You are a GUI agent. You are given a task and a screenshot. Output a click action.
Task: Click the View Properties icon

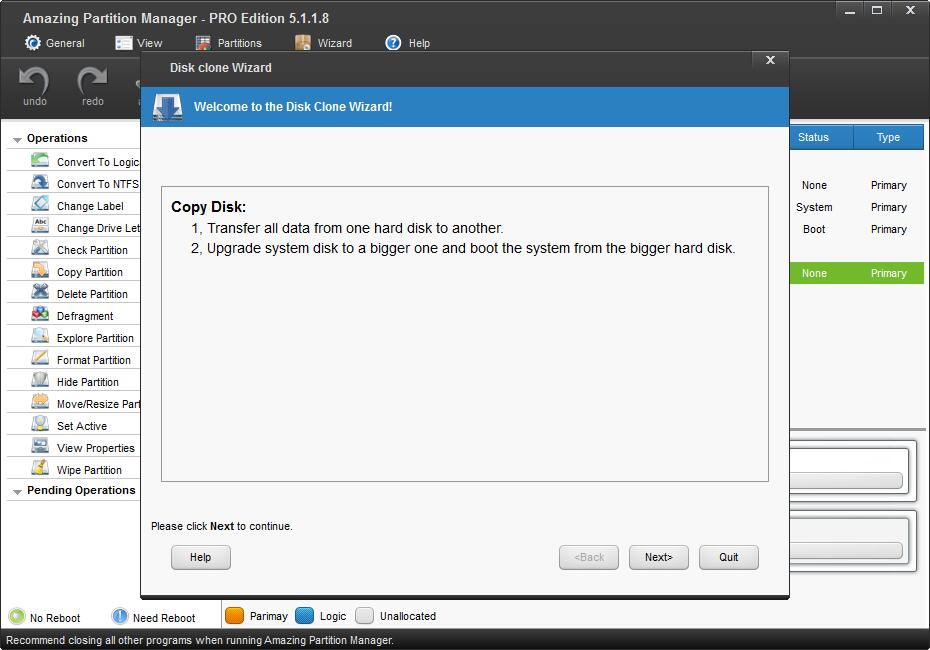(40, 445)
